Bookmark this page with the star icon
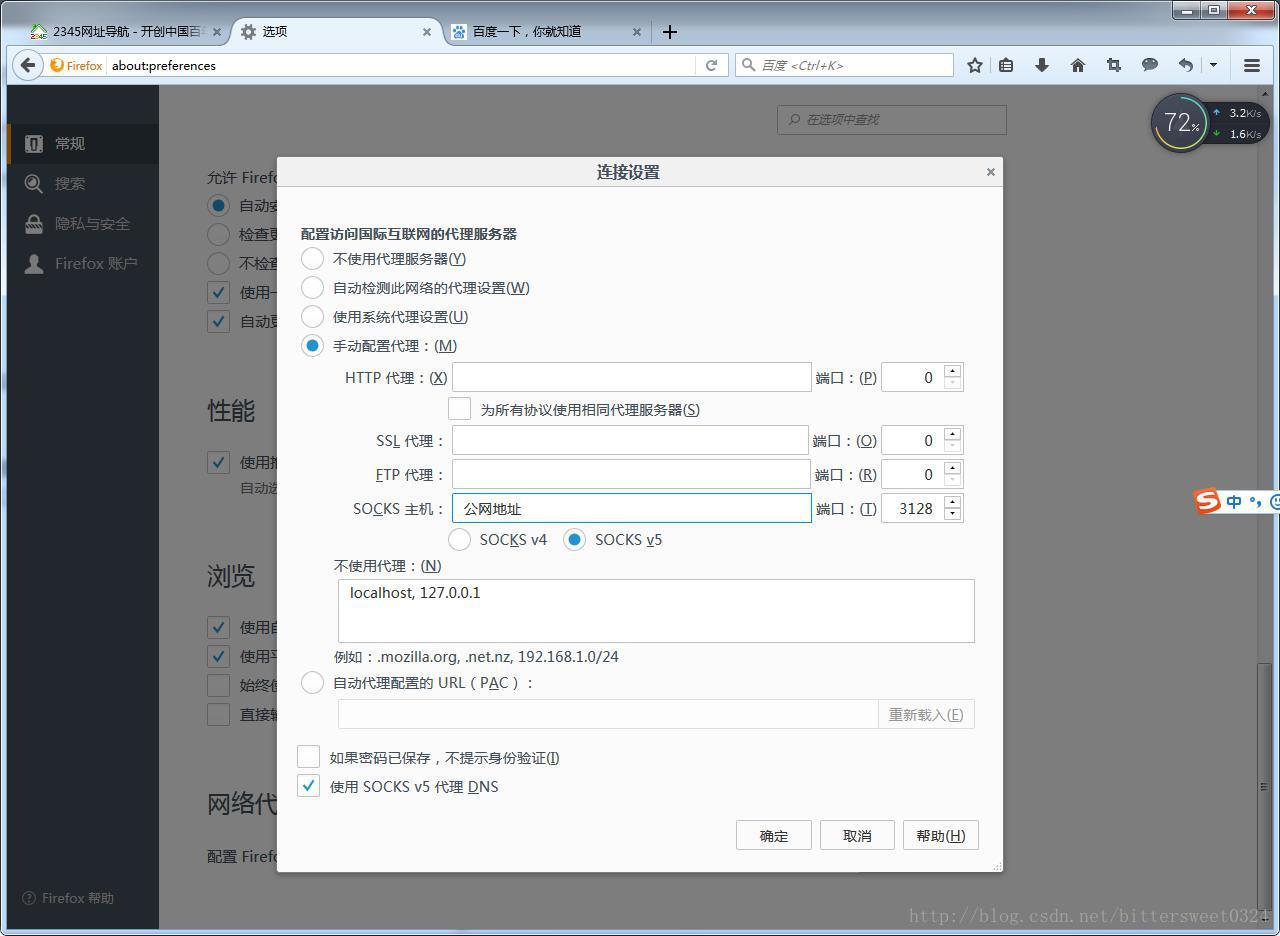The image size is (1280, 936). [975, 65]
